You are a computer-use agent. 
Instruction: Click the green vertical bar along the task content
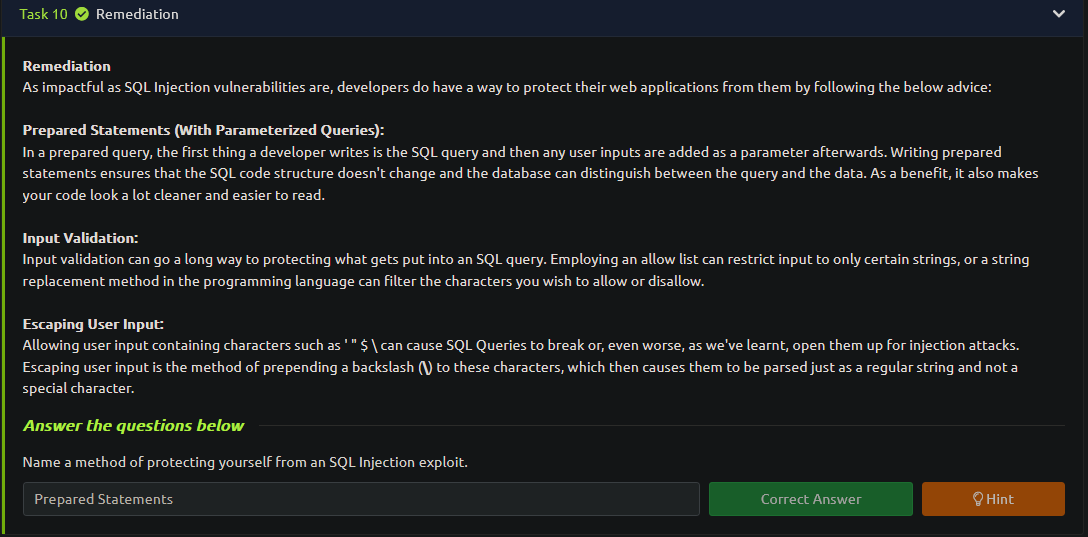point(3,284)
